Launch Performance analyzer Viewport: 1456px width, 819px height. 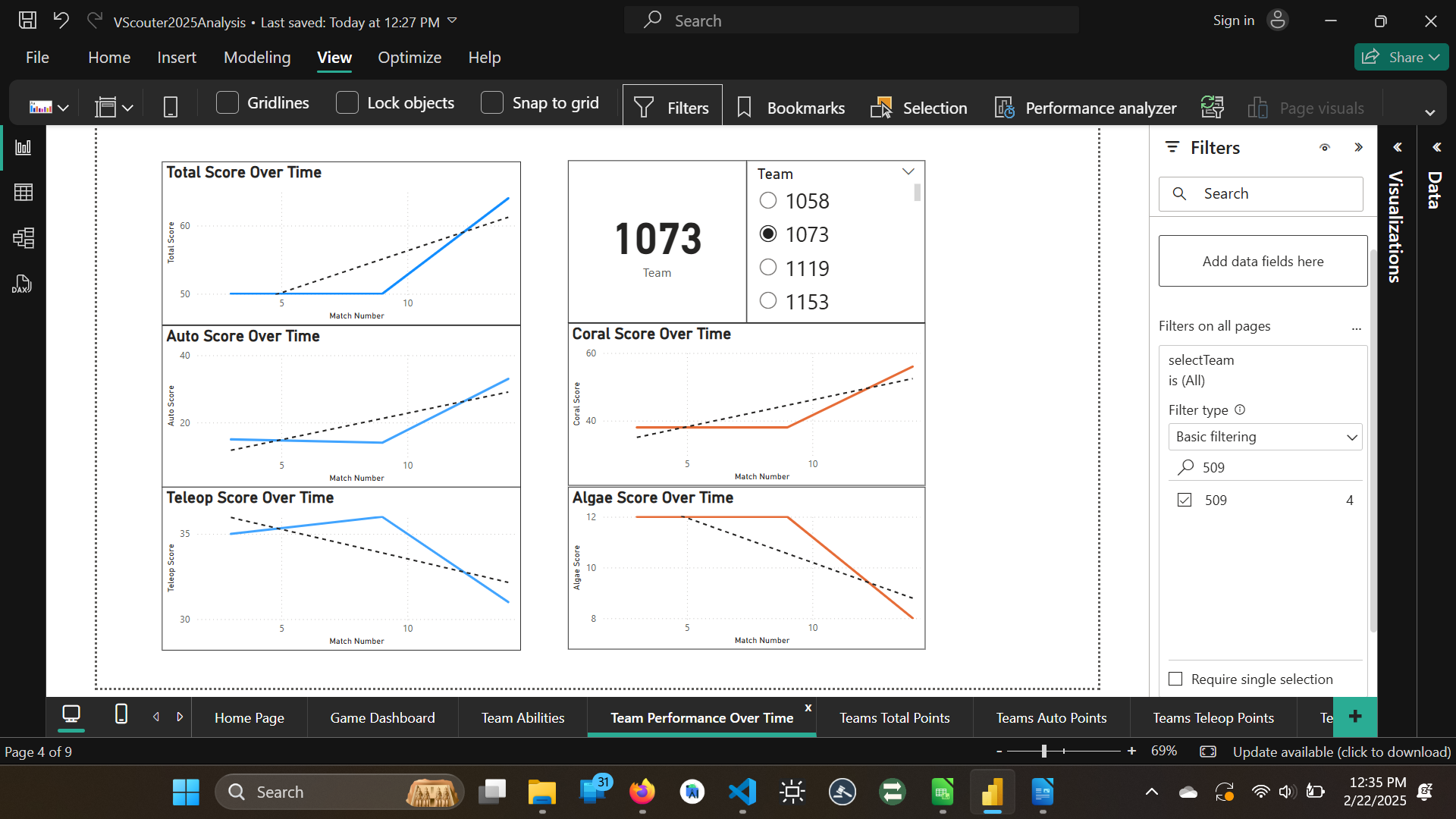pos(1086,108)
